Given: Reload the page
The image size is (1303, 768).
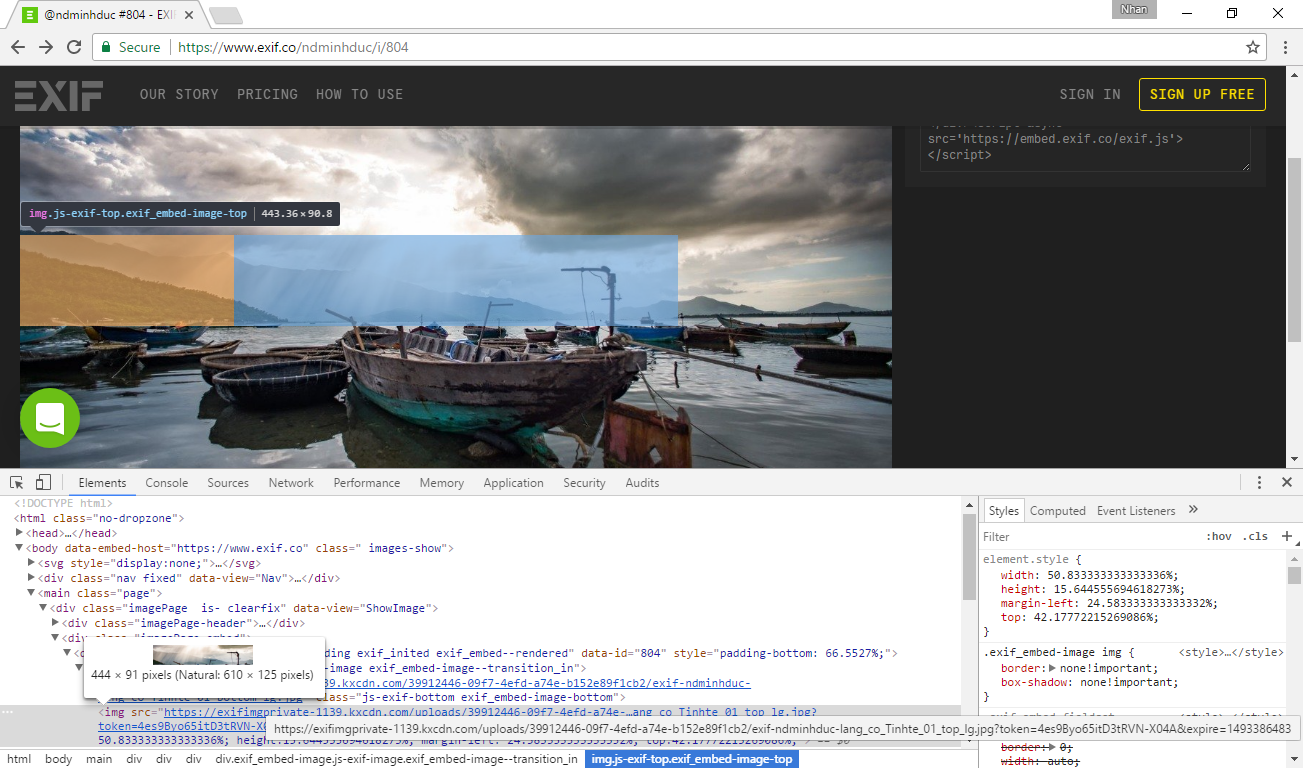Looking at the screenshot, I should tap(74, 47).
